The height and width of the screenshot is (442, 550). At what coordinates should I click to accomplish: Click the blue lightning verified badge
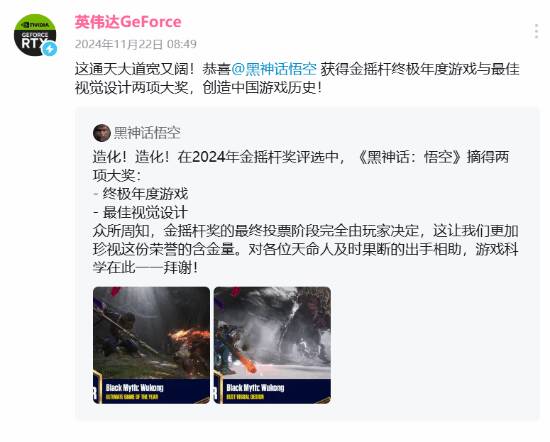tap(49, 49)
